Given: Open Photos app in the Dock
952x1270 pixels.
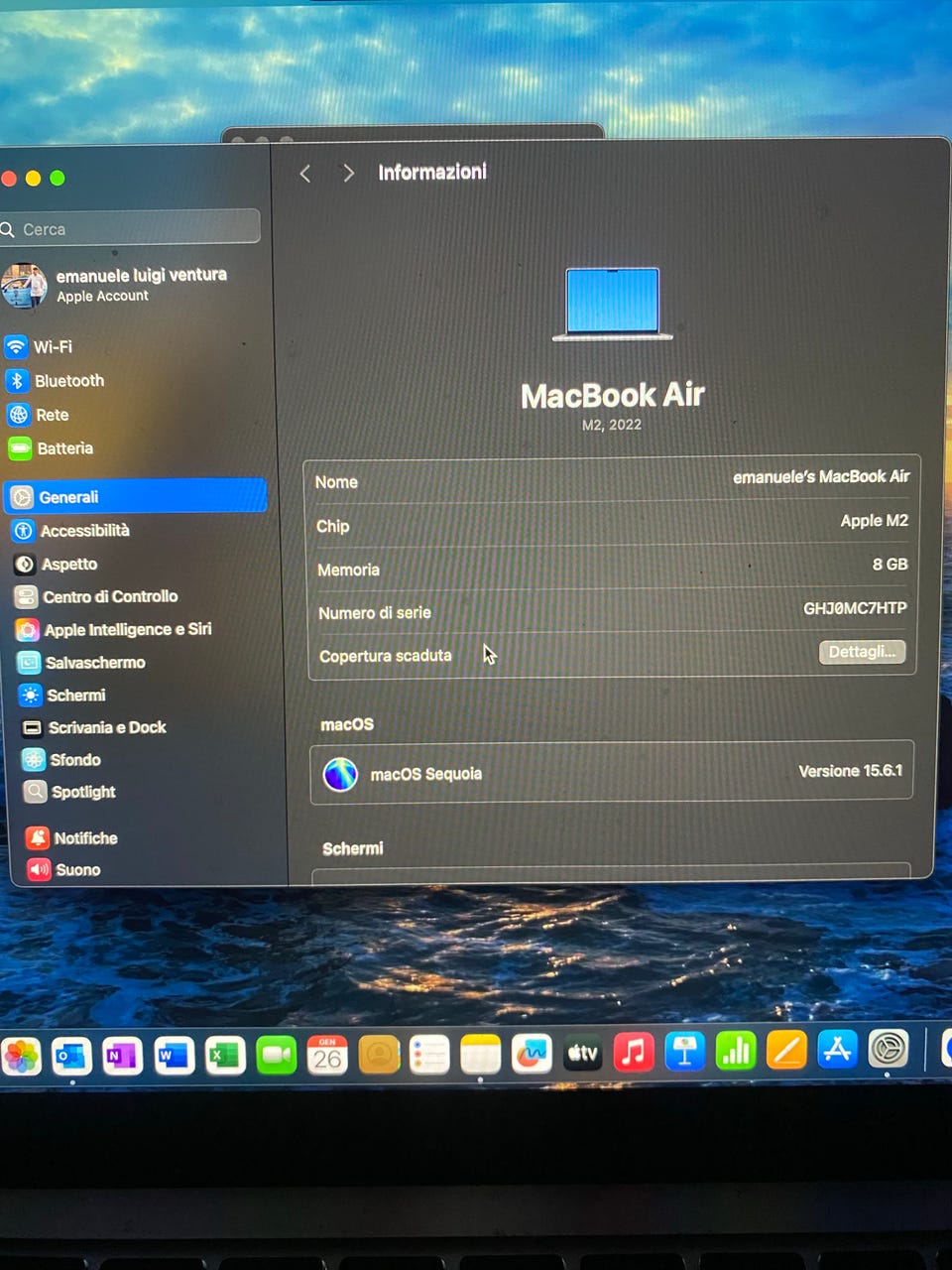Looking at the screenshot, I should pos(20,1057).
